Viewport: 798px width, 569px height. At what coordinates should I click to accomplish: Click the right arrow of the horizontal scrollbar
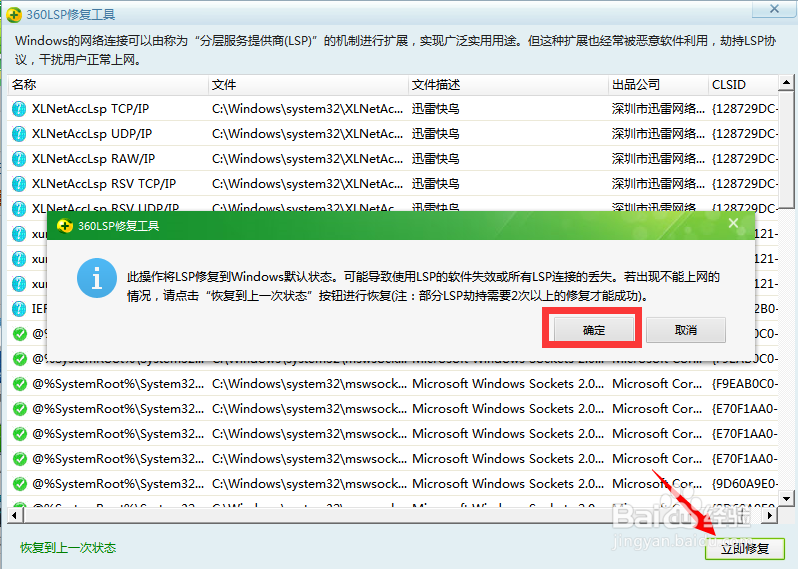click(770, 516)
